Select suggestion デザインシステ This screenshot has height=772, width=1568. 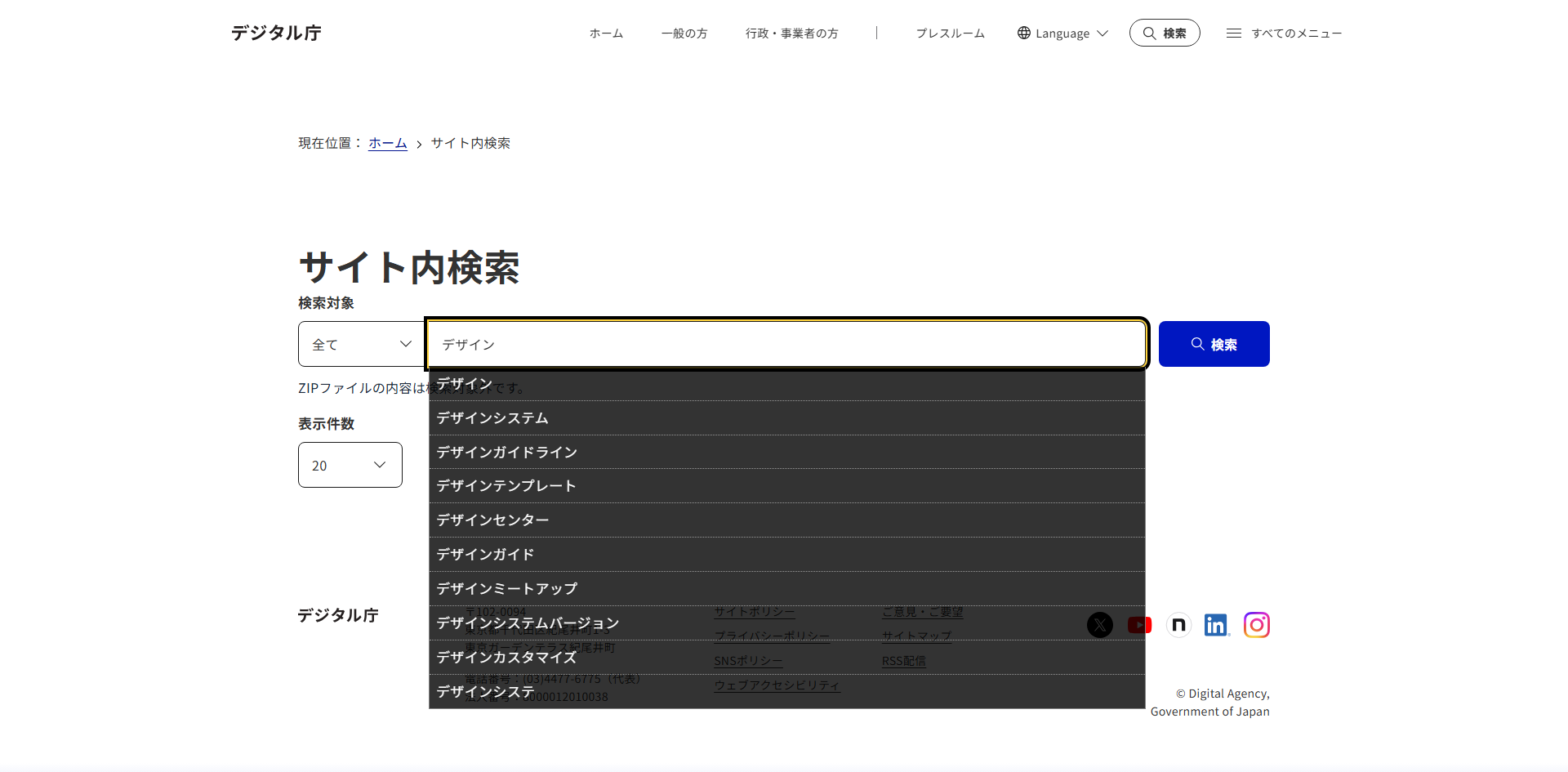(x=786, y=692)
